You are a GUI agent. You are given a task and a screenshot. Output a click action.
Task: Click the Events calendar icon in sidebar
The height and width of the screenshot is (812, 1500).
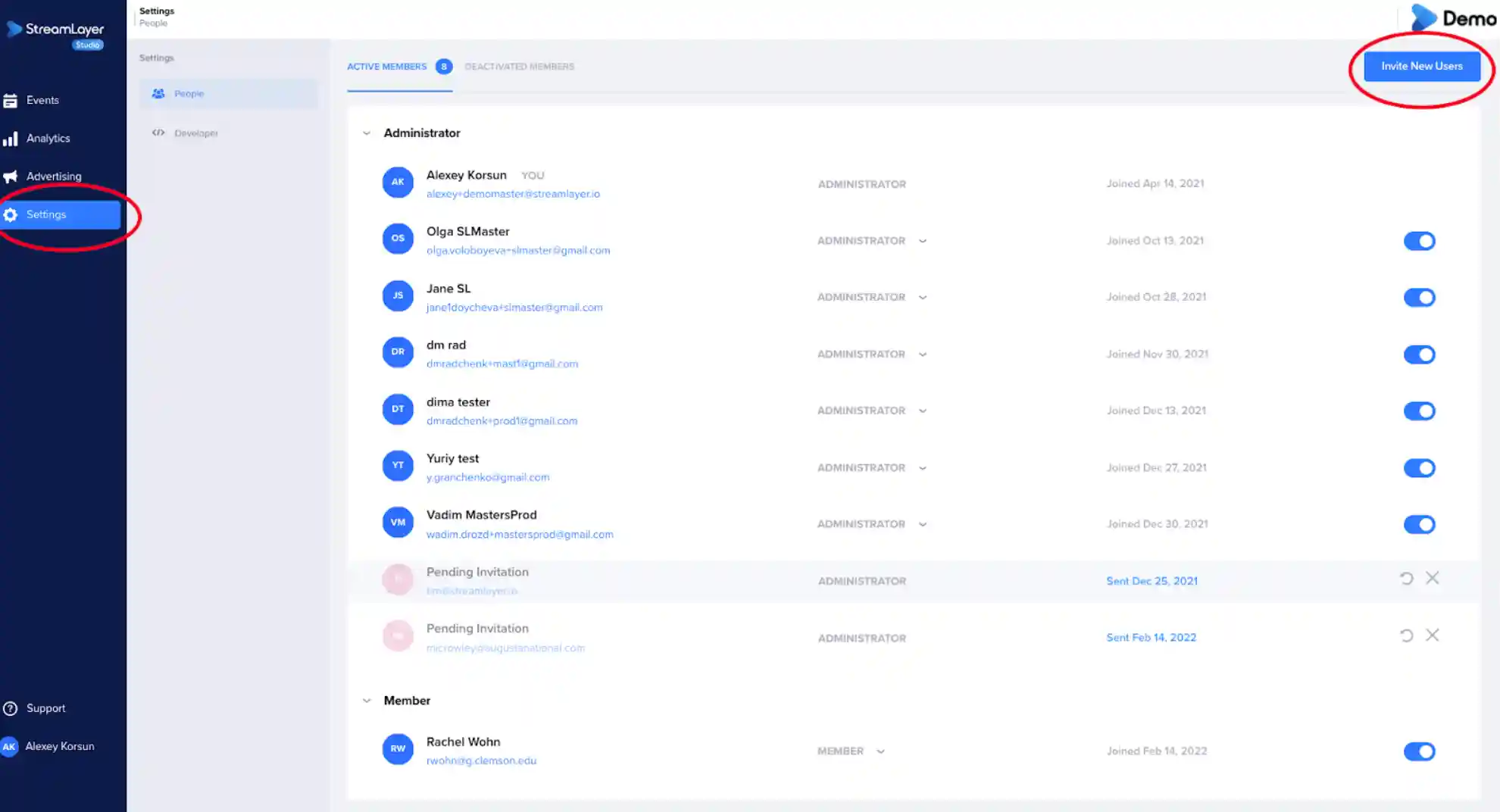click(11, 101)
